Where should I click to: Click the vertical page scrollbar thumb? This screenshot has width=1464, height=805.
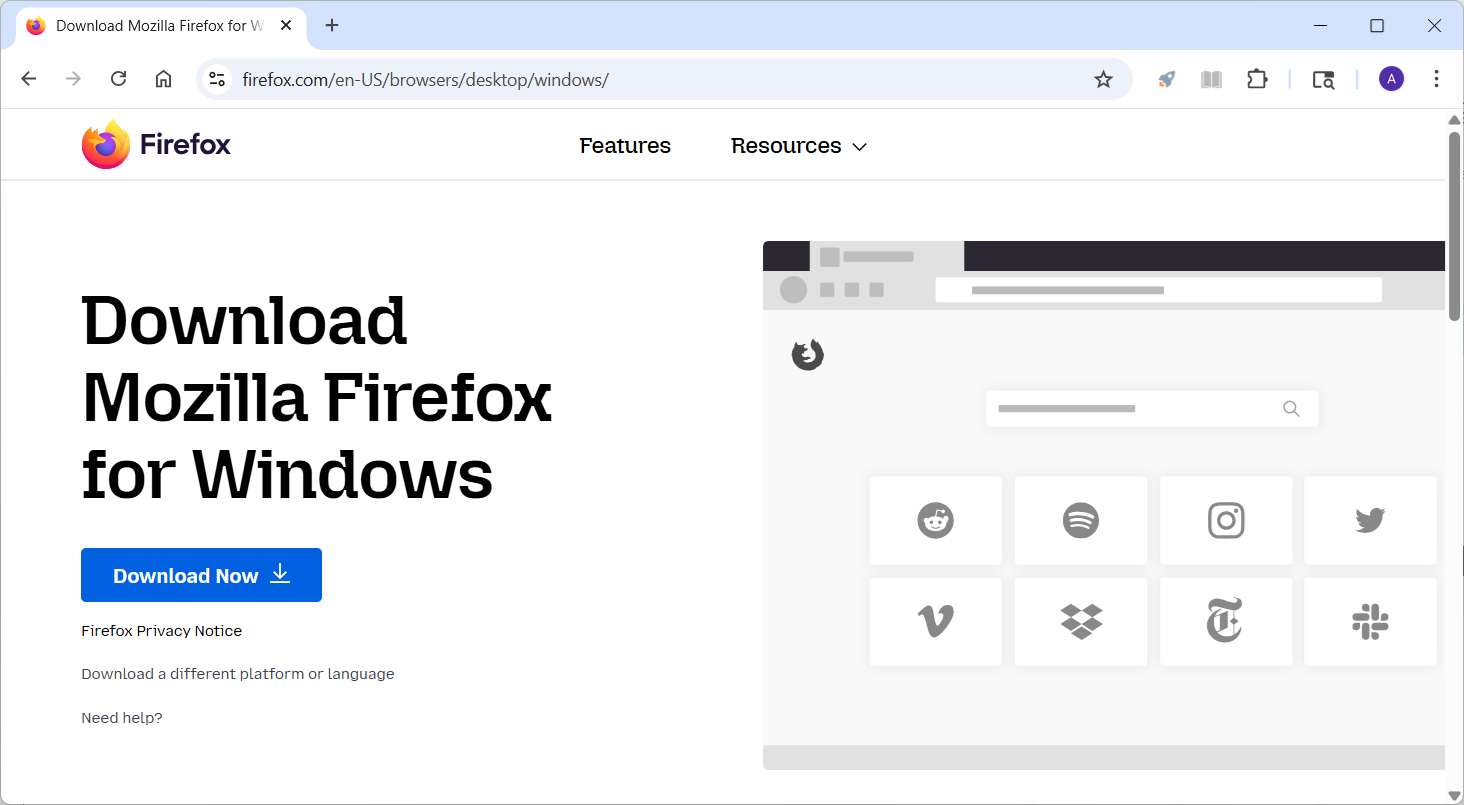(x=1454, y=225)
